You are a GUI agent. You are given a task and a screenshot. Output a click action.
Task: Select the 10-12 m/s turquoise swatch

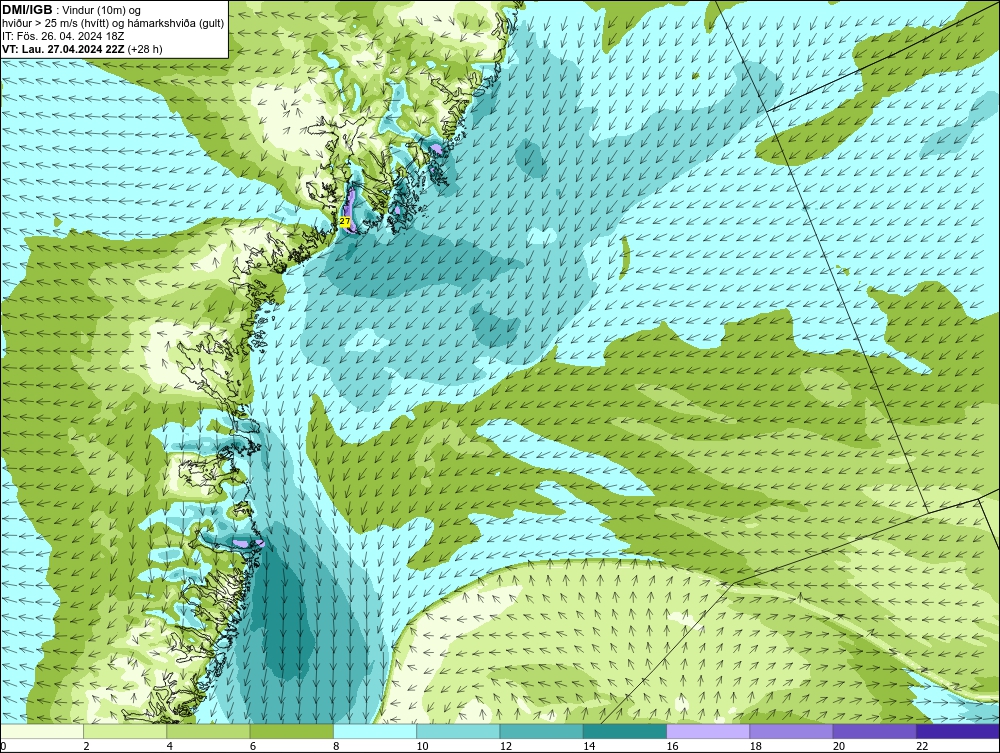458,731
